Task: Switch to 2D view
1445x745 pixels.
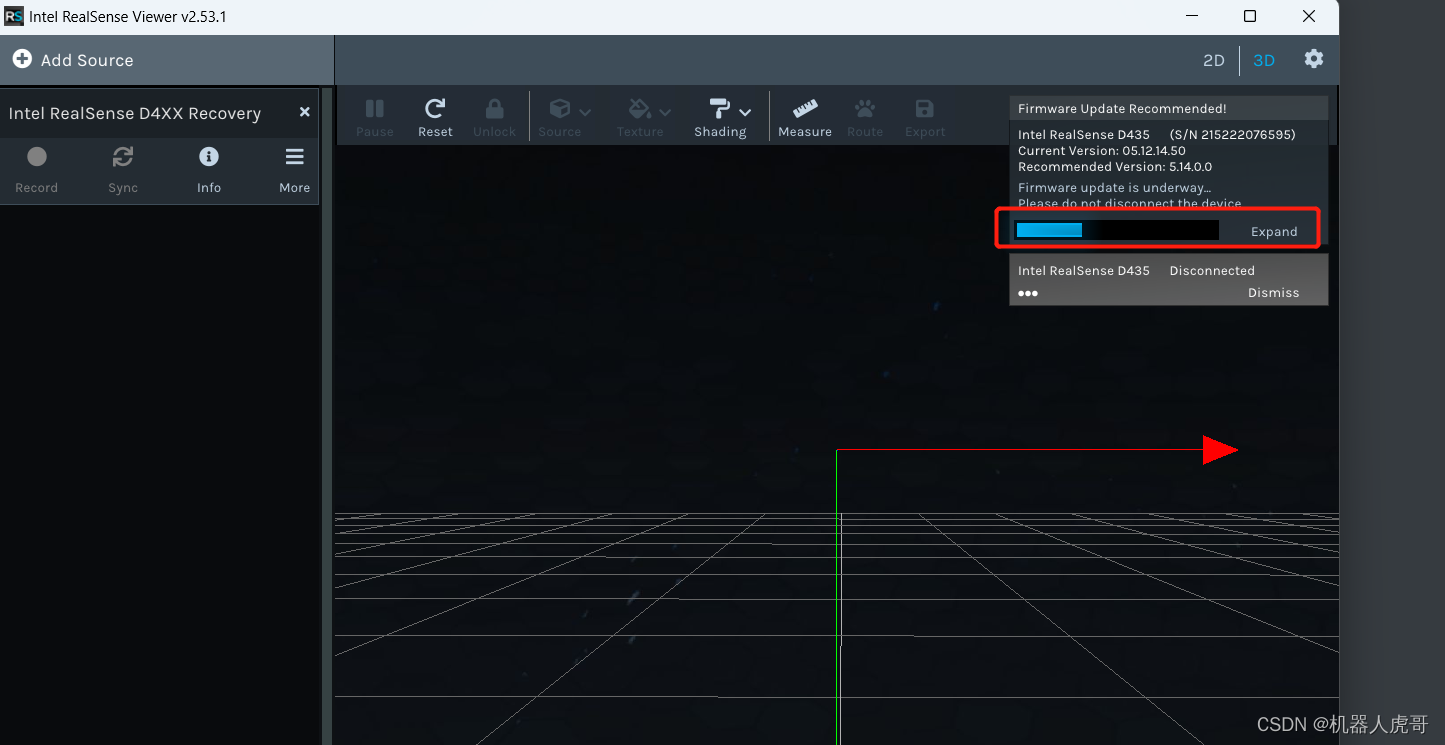Action: pyautogui.click(x=1213, y=60)
